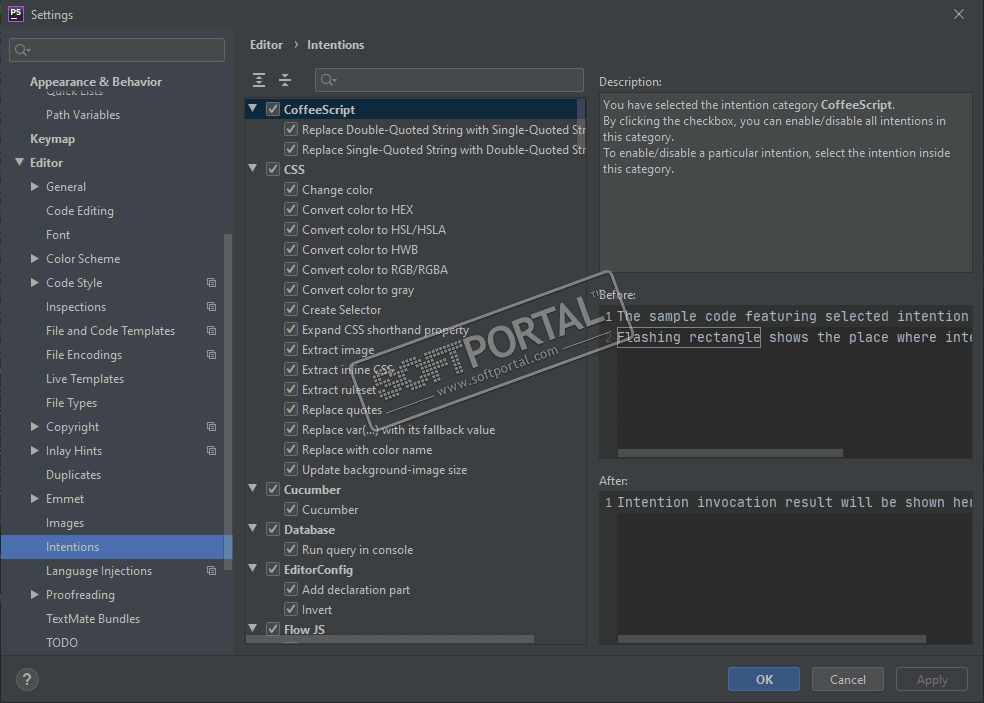Disable Run query in console intention
This screenshot has height=703, width=984.
291,549
